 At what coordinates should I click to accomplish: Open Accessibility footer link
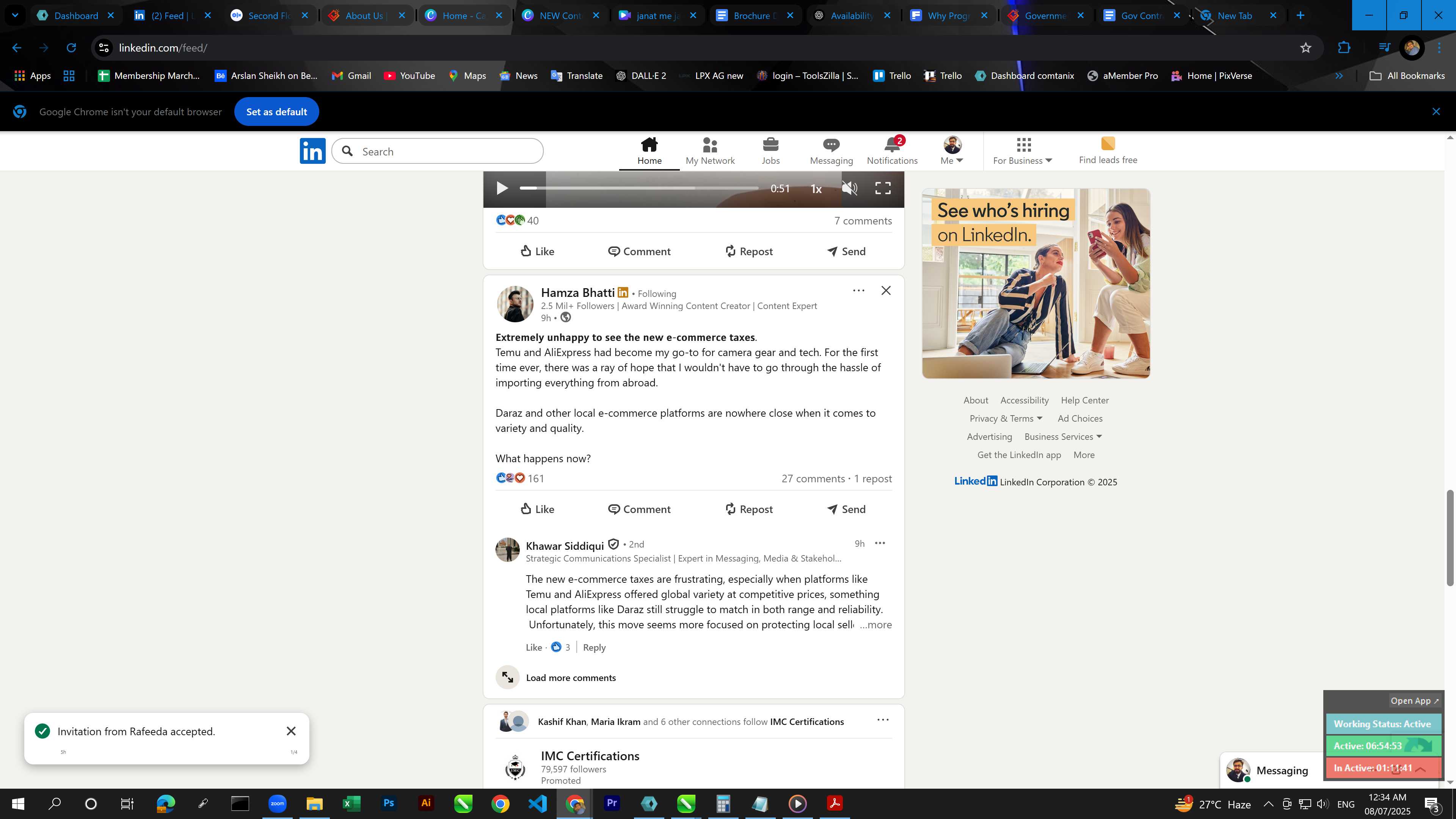click(1024, 401)
